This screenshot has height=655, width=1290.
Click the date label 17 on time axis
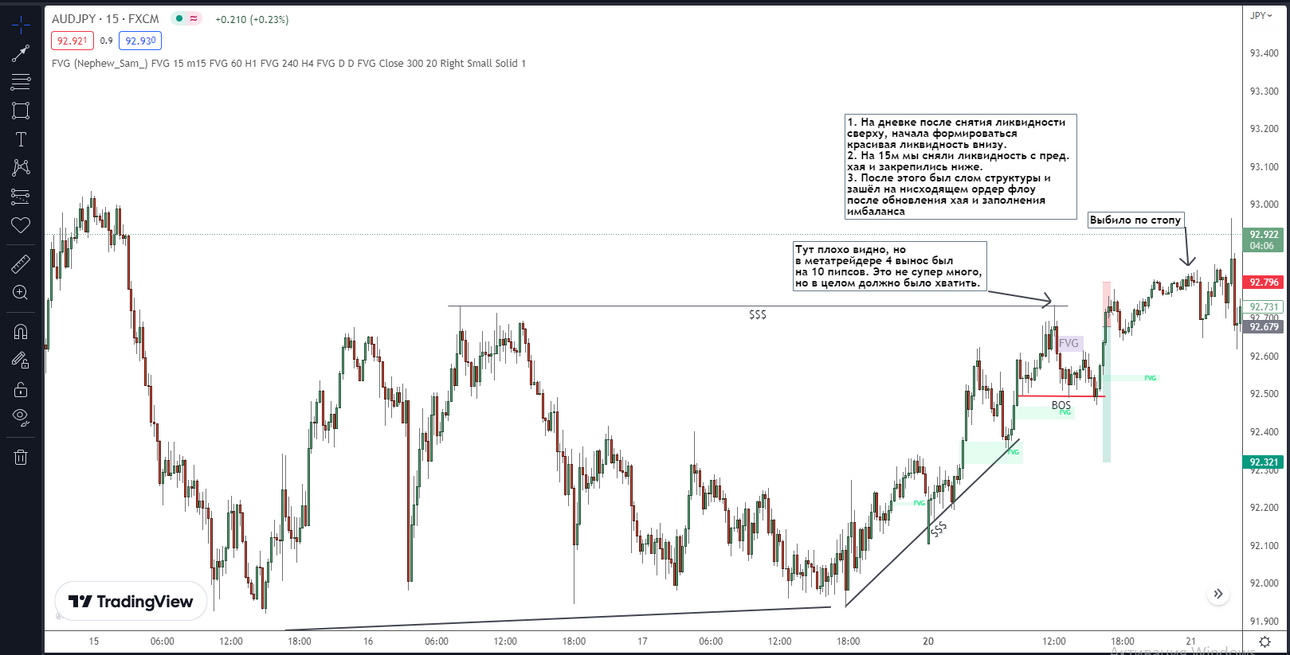pyautogui.click(x=643, y=641)
